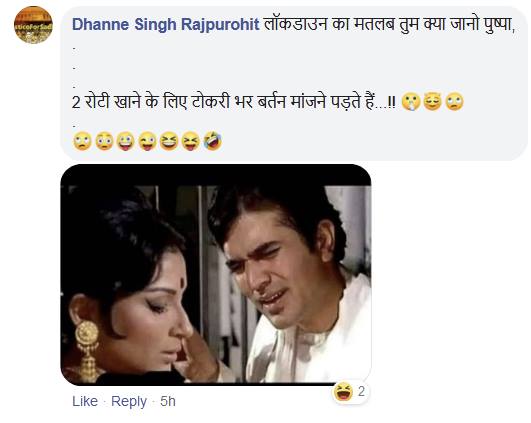
Task: Open Dhanne Singh Rajpurohit's profile picture
Action: [x=33, y=25]
